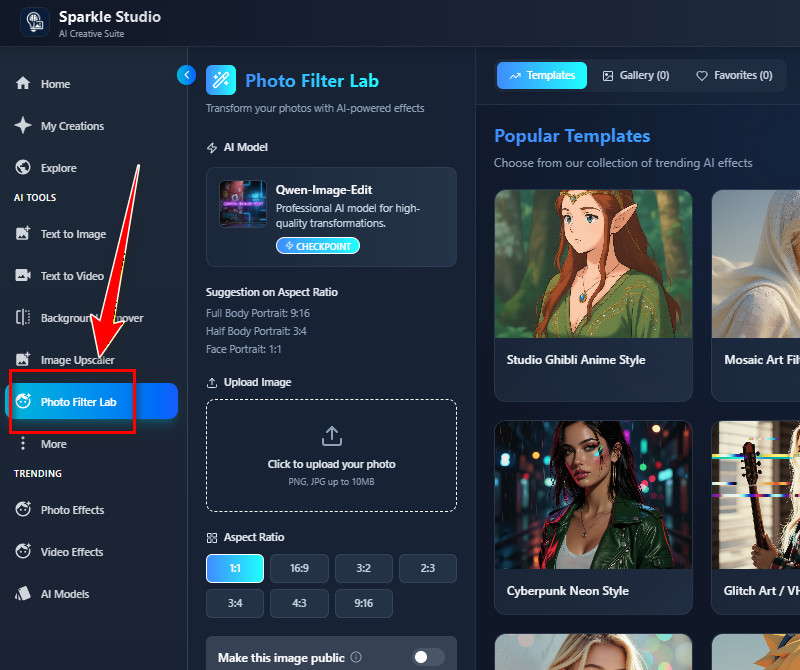
Task: Choose the 9:16 aspect ratio option
Action: [364, 604]
